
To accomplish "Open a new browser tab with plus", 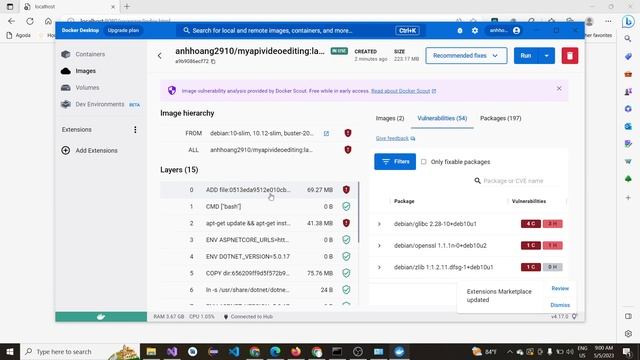I will coord(127,7).
